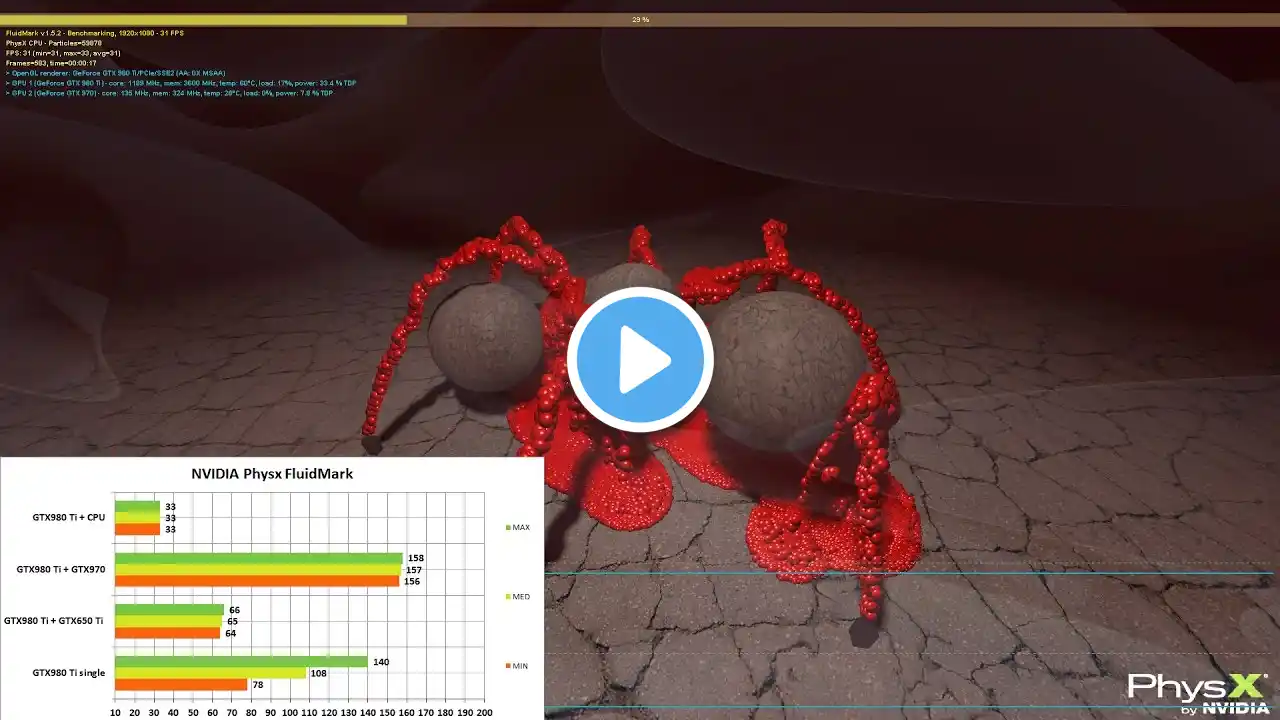
Task: Click the "65" bar value
Action: (x=233, y=621)
